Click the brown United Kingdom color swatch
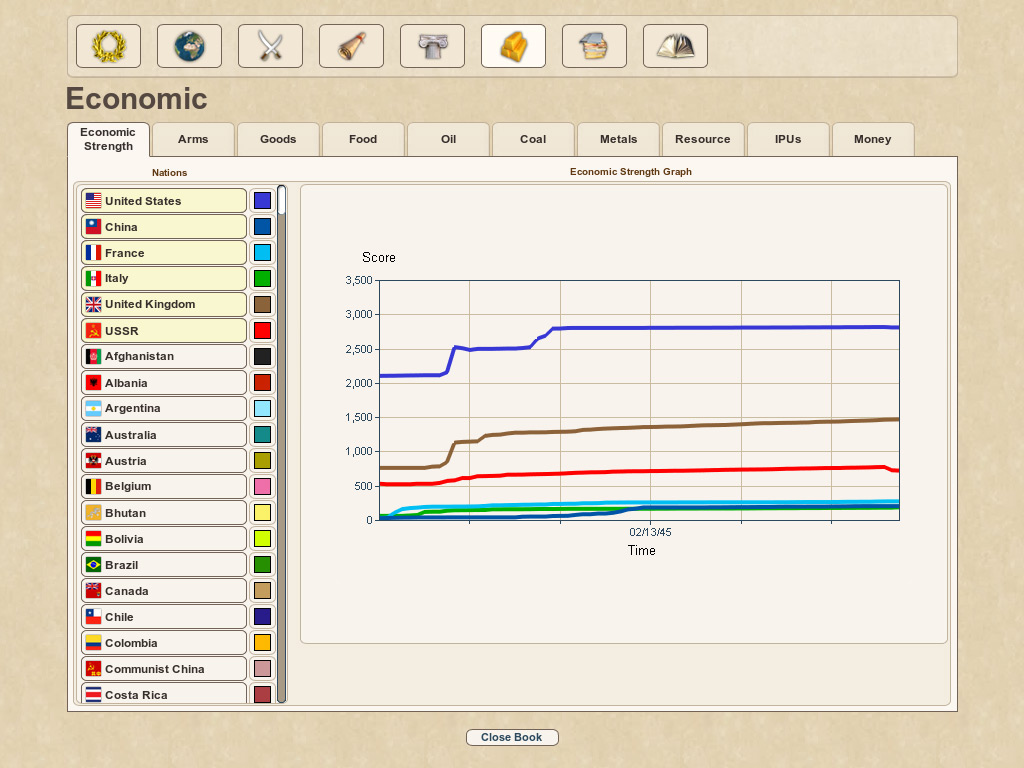 click(262, 305)
